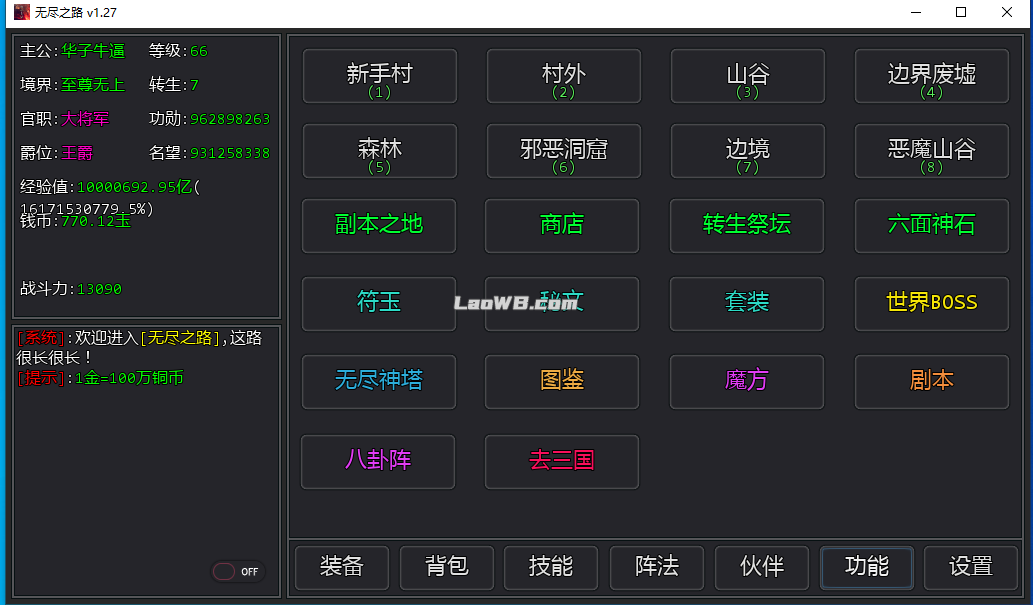Enter the 新手村 (1) area
1033x605 pixels.
click(379, 76)
